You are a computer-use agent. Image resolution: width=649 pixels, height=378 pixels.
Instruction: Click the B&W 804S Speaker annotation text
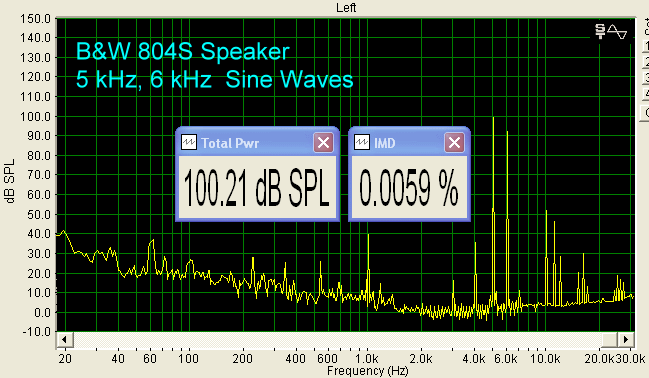point(183,51)
